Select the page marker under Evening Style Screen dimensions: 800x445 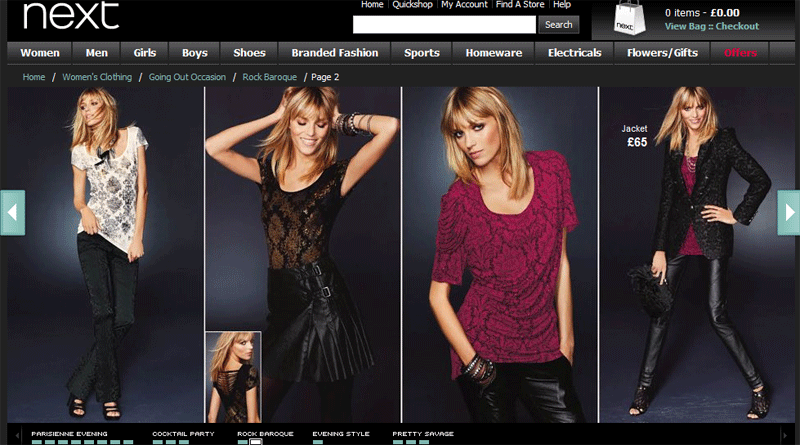click(317, 441)
